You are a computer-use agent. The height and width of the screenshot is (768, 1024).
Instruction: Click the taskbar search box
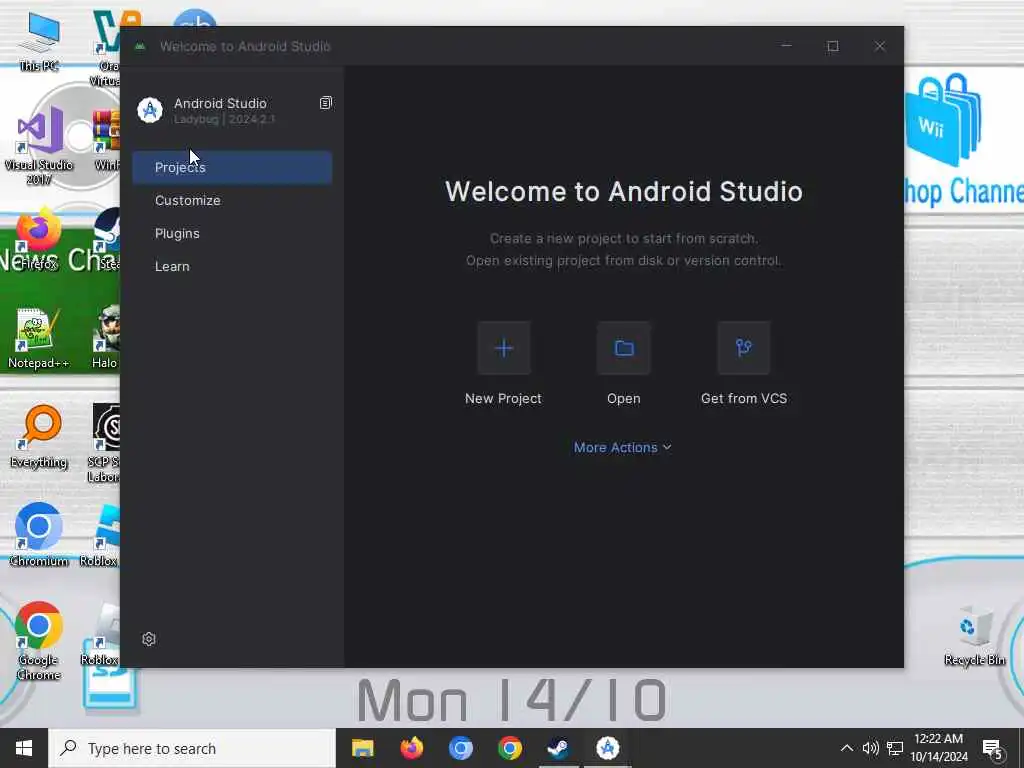[x=192, y=748]
